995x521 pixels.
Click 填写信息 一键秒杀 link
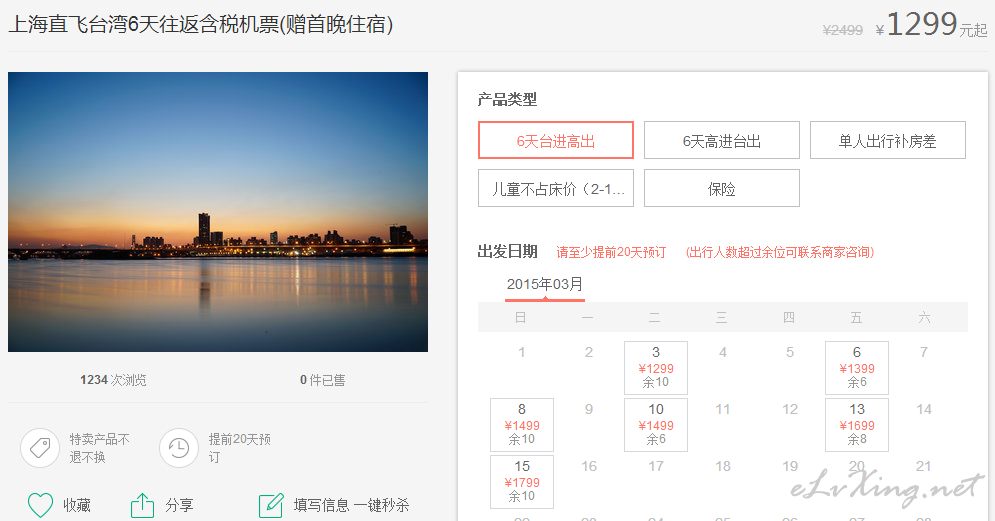click(351, 506)
